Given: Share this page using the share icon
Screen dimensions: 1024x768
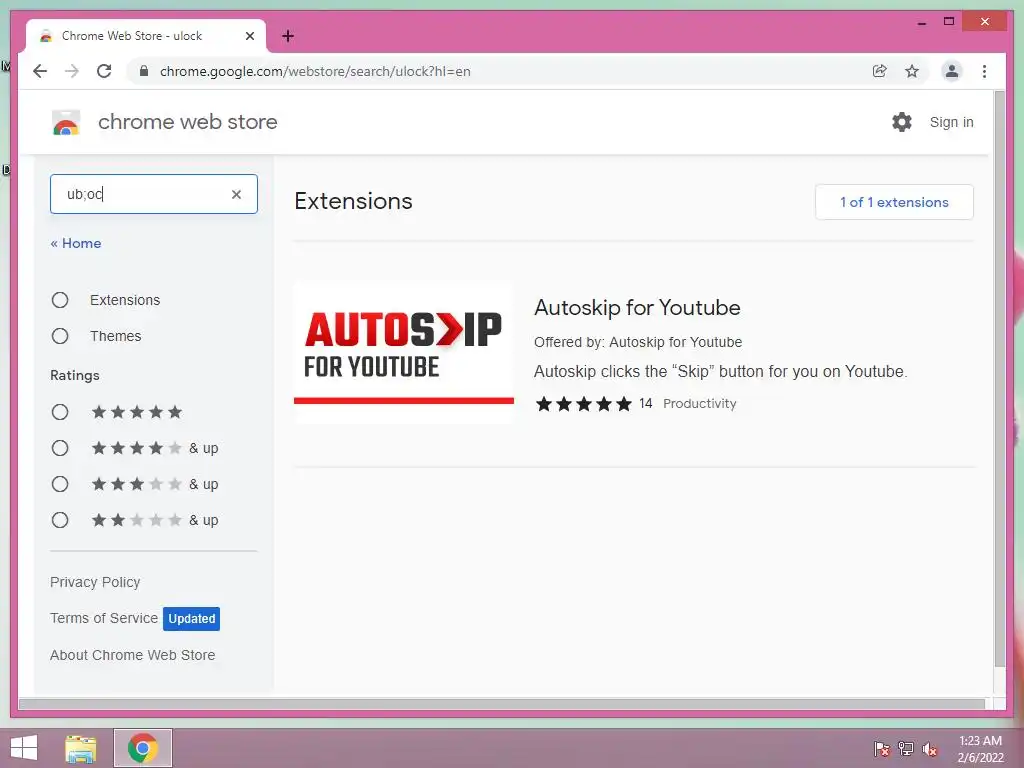Looking at the screenshot, I should pos(880,71).
